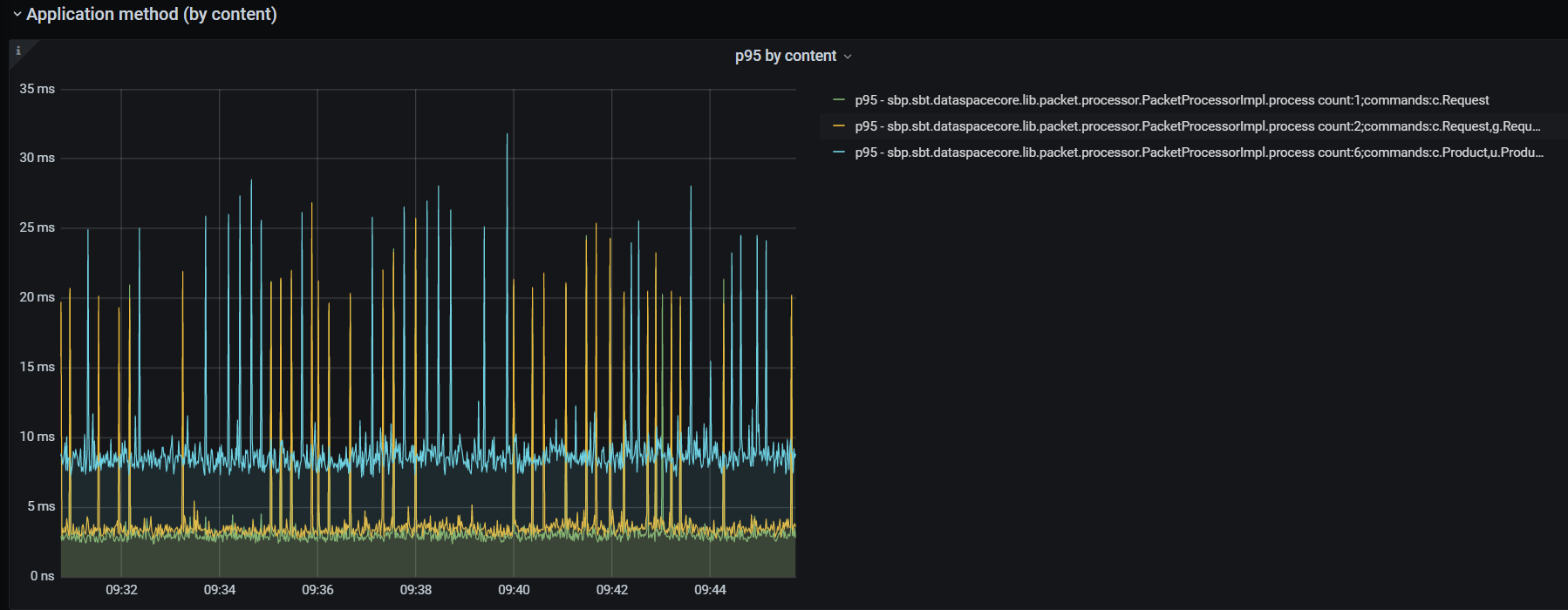Viewport: 1568px width, 610px height.
Task: Click the 20 ms y-axis label
Action: (x=37, y=297)
